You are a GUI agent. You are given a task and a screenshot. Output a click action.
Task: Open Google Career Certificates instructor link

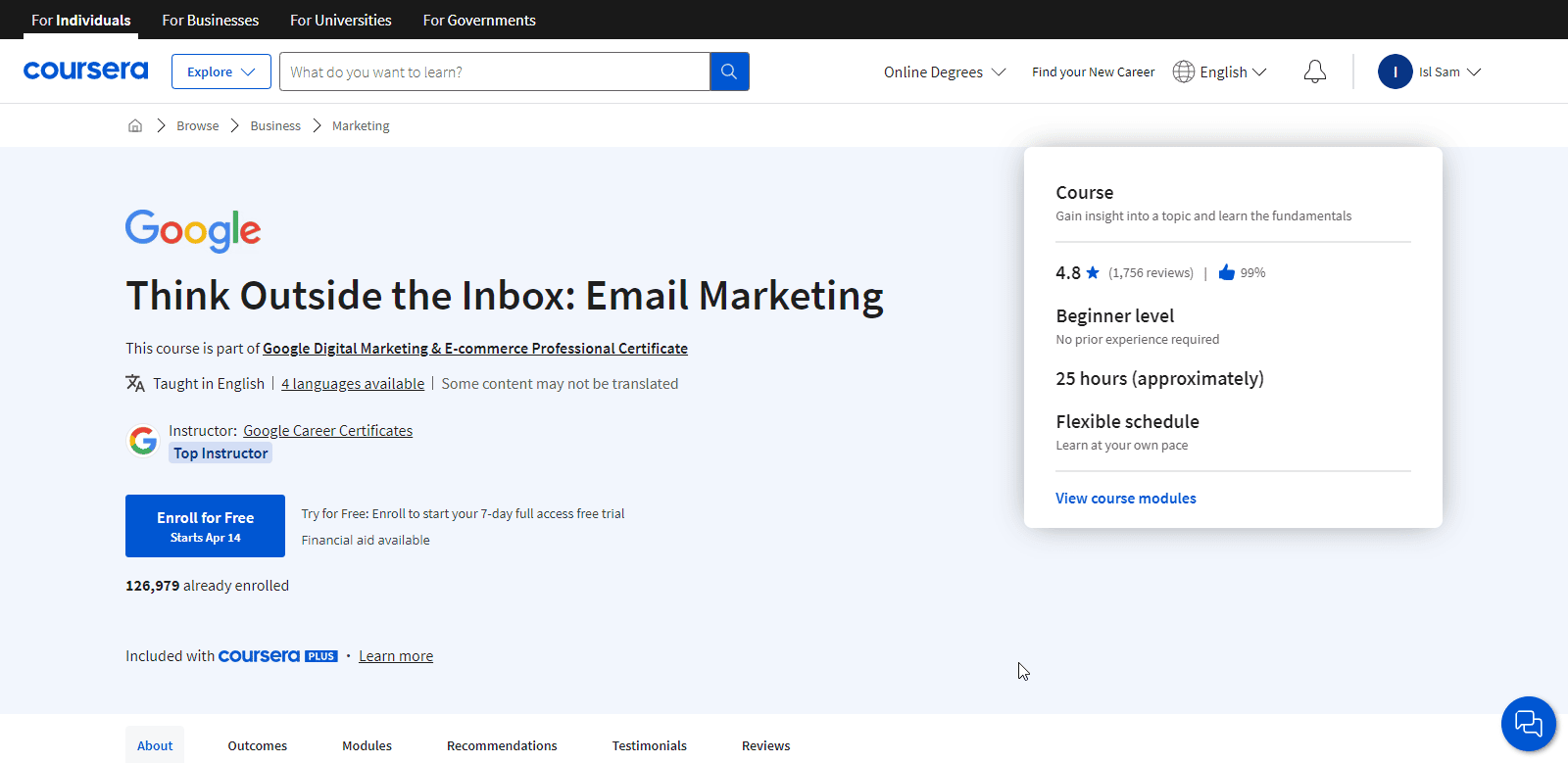click(x=328, y=431)
